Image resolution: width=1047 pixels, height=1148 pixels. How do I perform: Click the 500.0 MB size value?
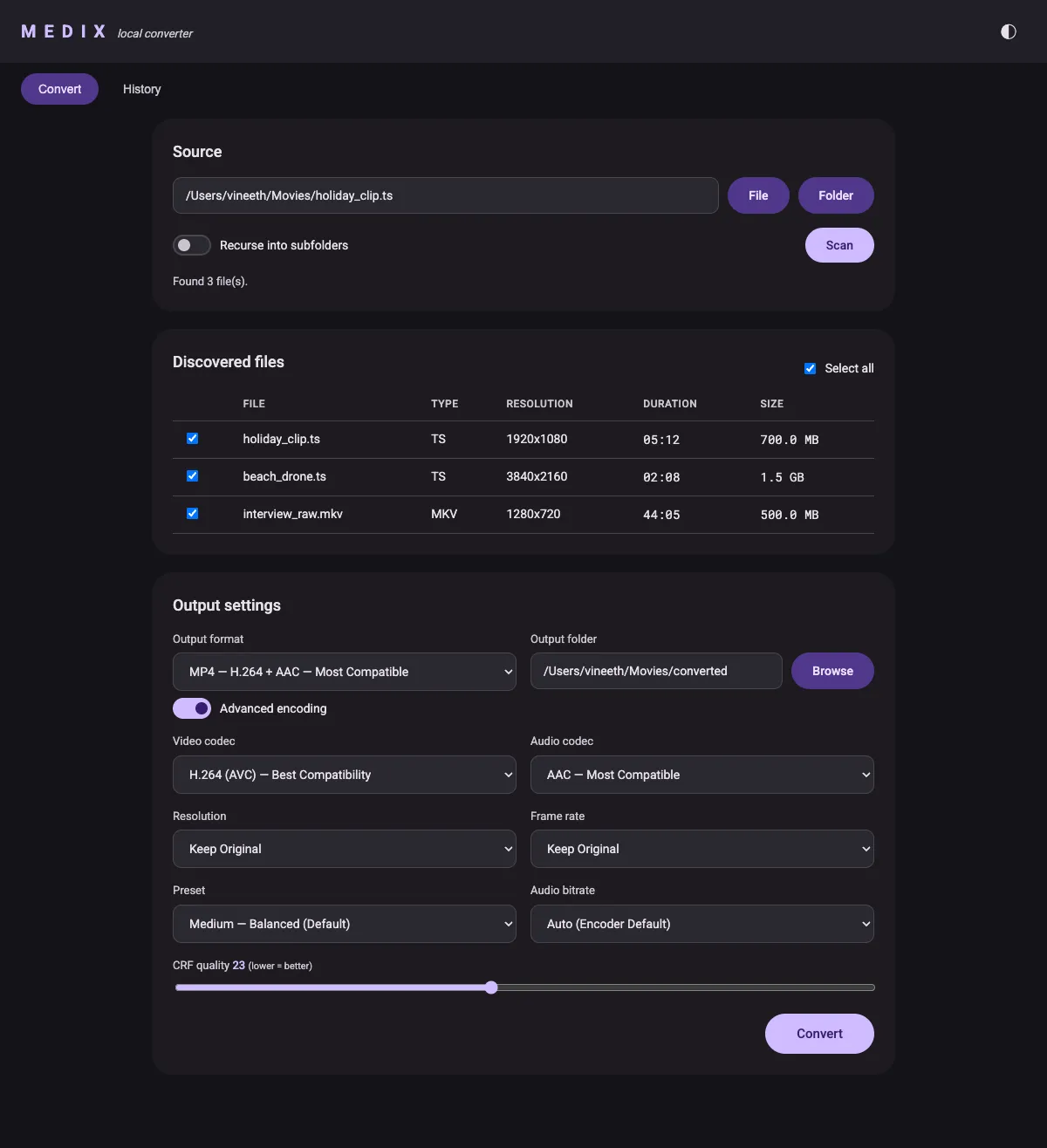tap(790, 515)
